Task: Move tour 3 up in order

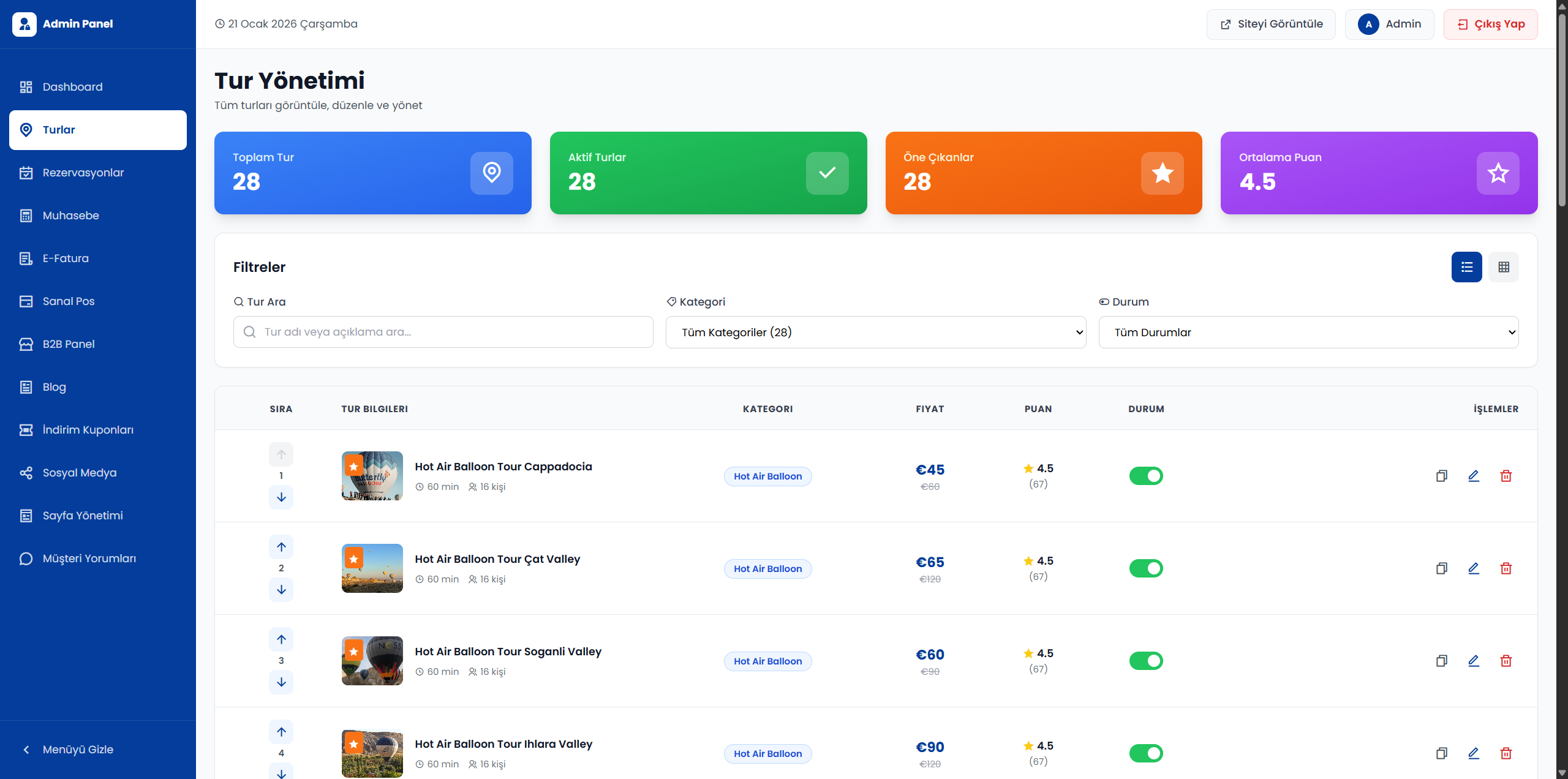Action: point(281,639)
